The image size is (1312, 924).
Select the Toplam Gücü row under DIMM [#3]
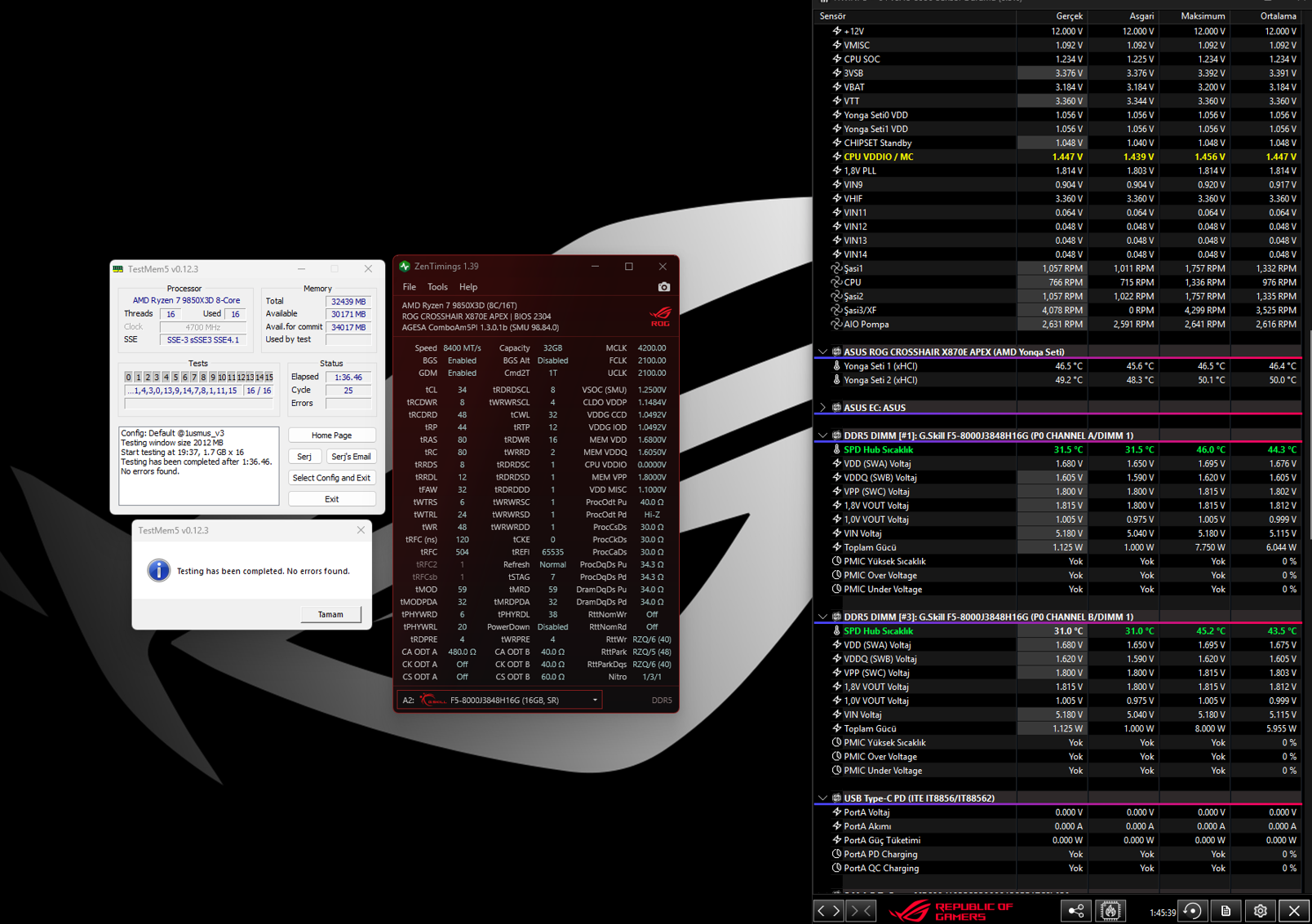1057,728
